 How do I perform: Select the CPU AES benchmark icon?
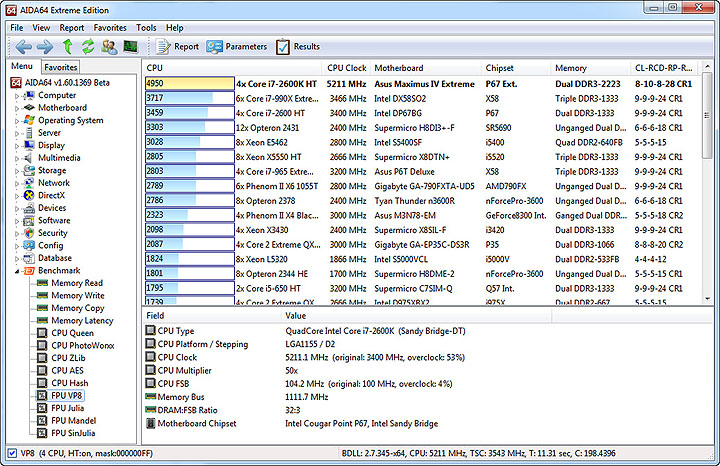[x=42, y=370]
